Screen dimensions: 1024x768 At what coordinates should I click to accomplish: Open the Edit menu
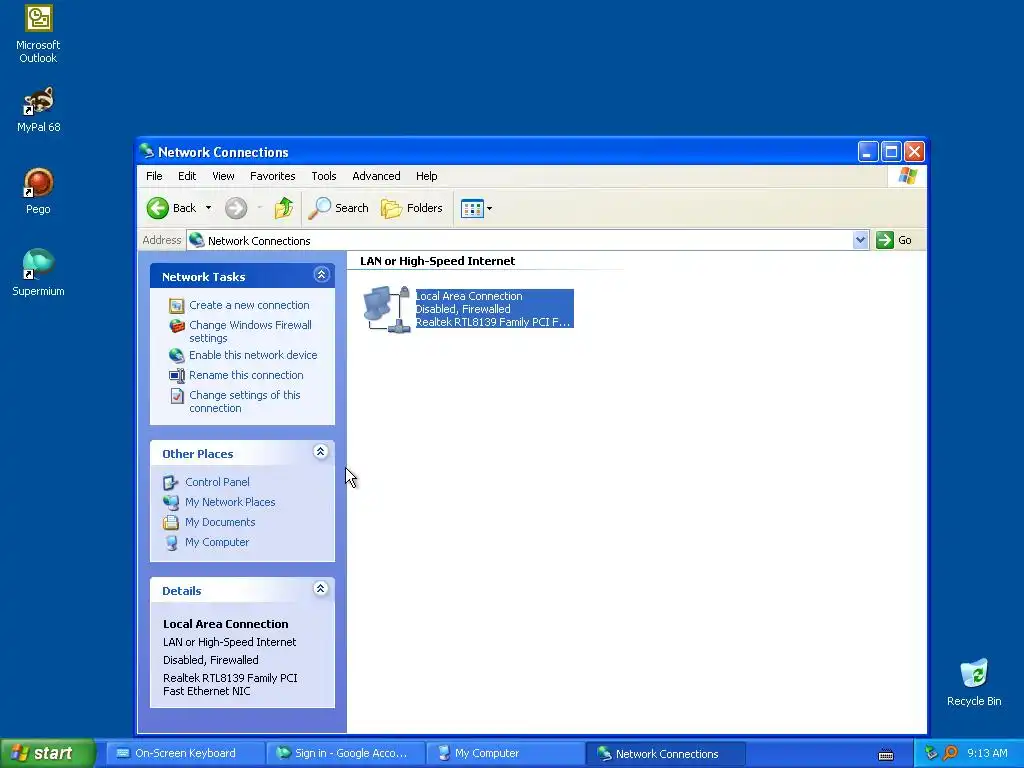coord(187,176)
